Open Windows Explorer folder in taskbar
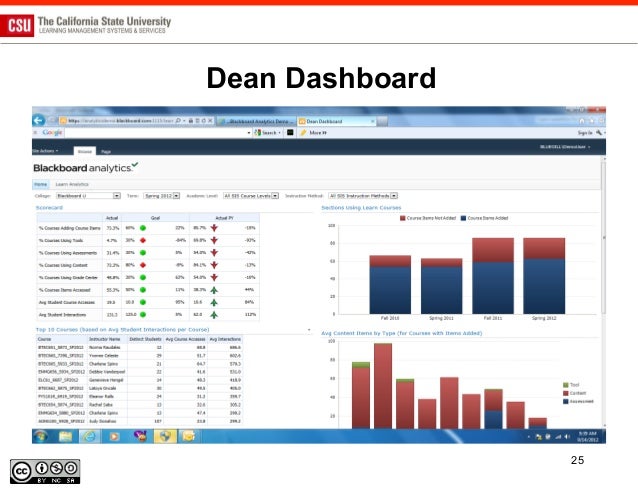 [x=65, y=436]
